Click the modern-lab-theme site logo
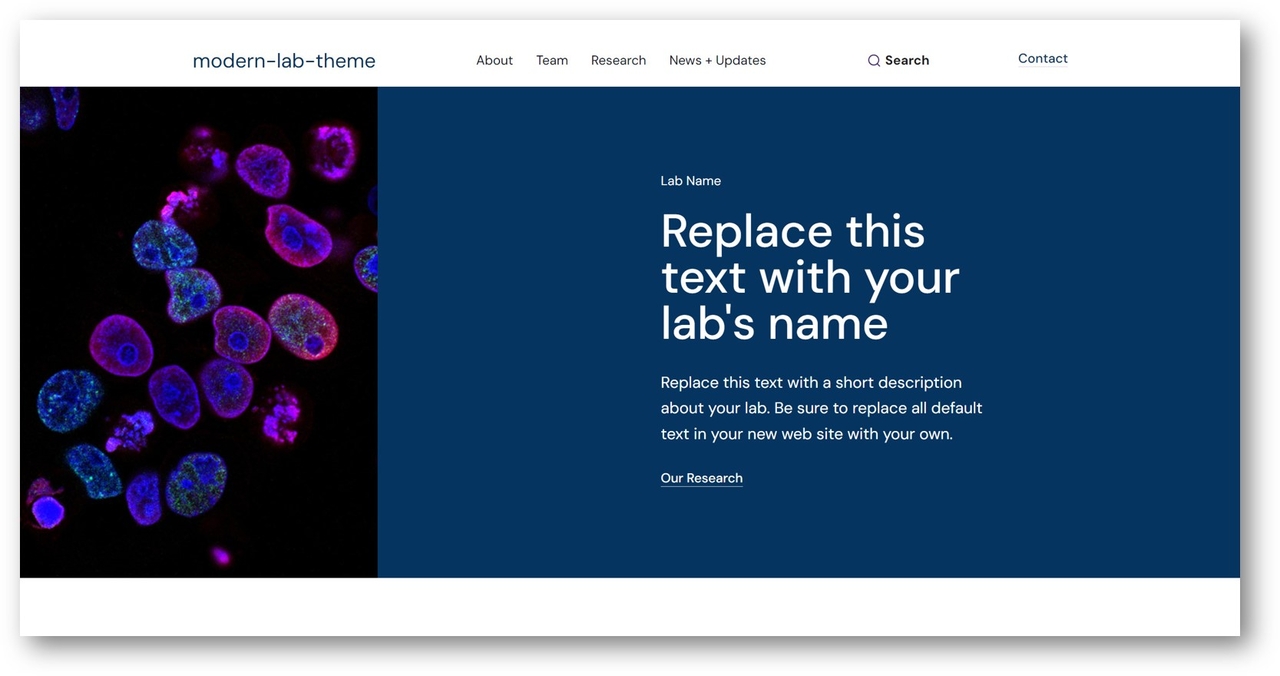The image size is (1280, 676). (284, 60)
